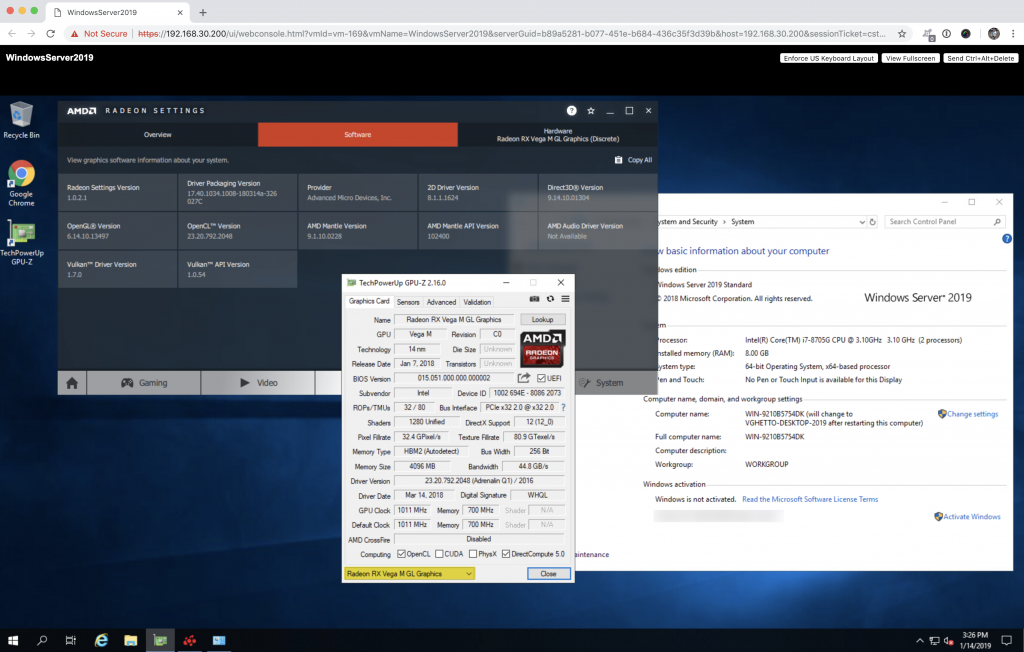Open Read the Microsoft Software License Terms link
This screenshot has width=1024, height=652.
[x=810, y=499]
